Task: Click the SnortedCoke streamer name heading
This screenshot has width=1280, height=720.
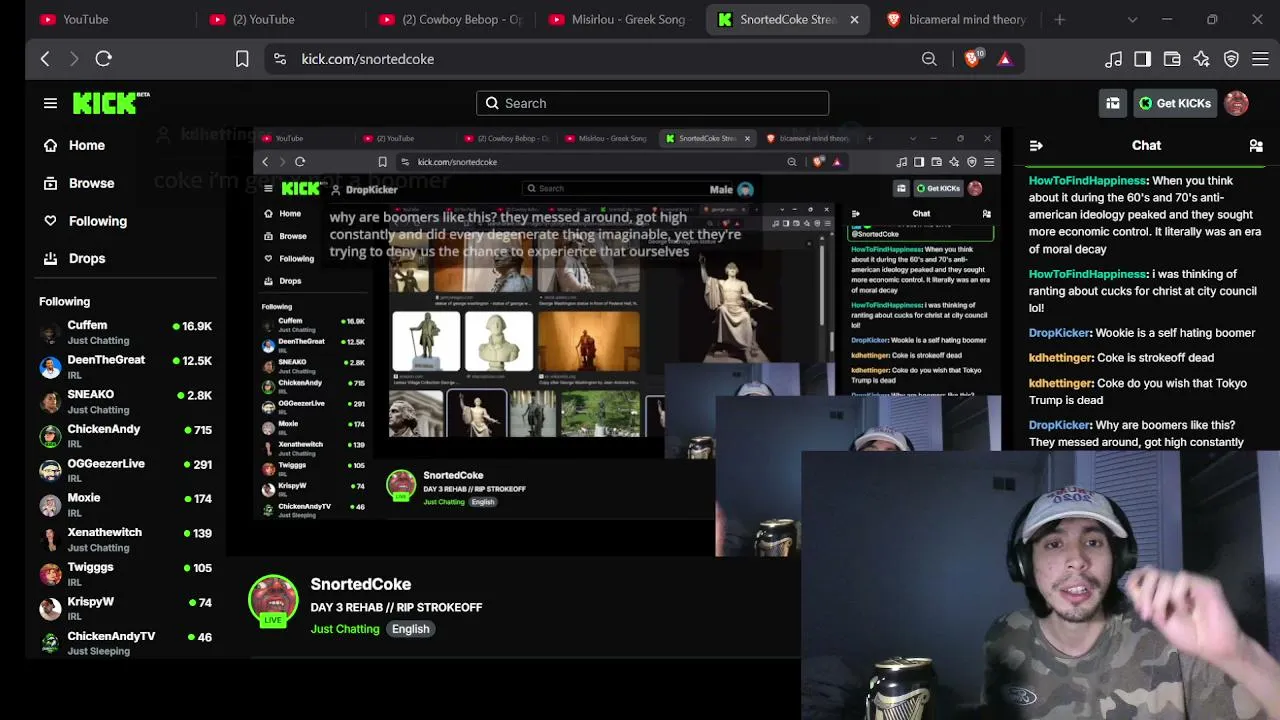Action: [361, 584]
